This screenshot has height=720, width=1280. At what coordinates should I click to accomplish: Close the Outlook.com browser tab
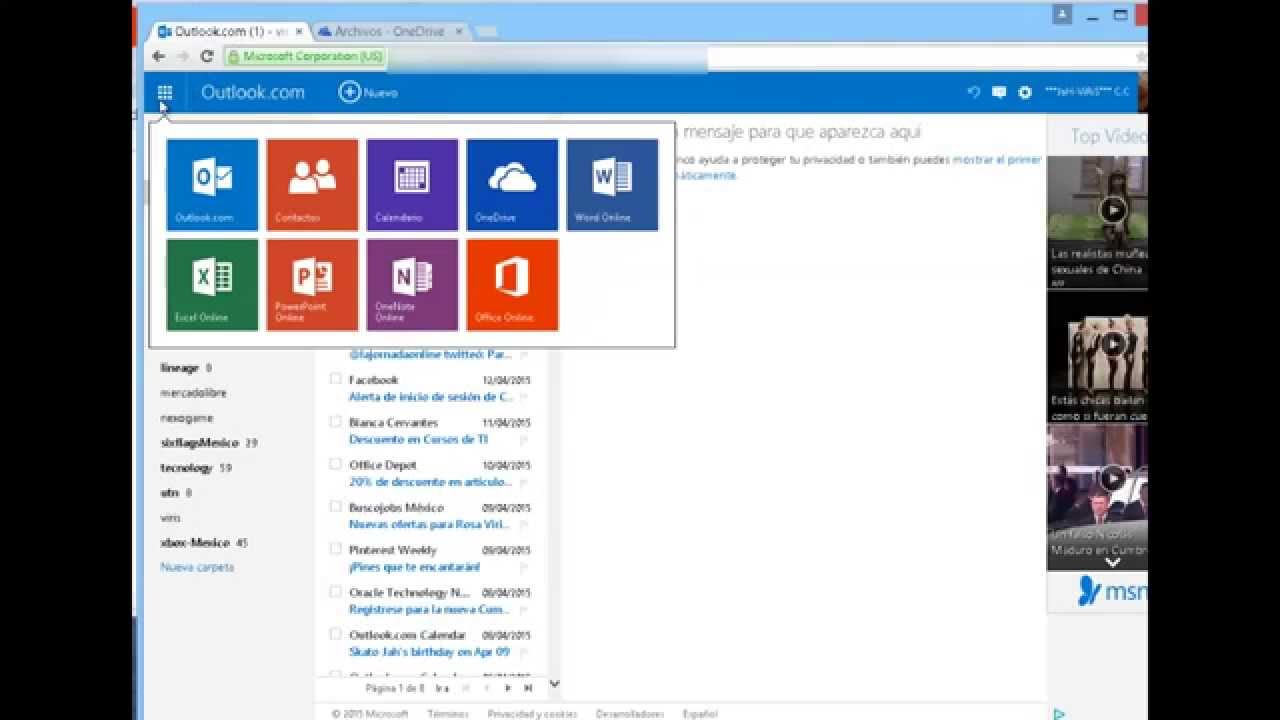pyautogui.click(x=301, y=32)
